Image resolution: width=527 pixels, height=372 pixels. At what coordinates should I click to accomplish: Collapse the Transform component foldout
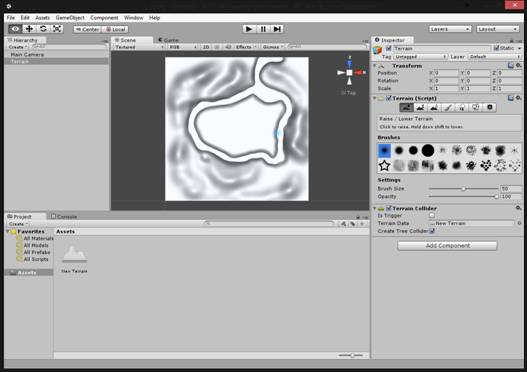point(375,66)
